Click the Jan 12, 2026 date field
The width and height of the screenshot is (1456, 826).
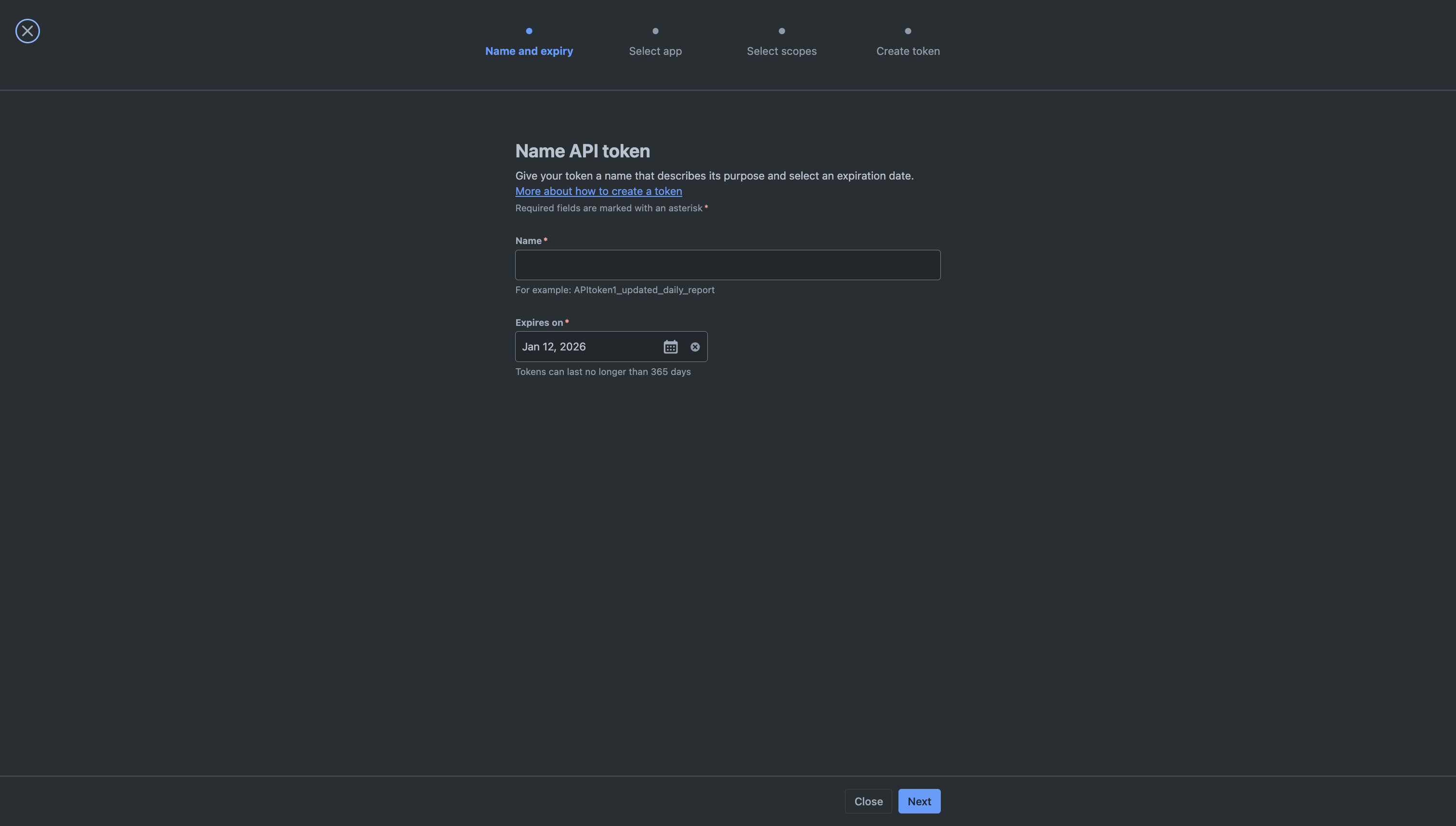pos(585,347)
